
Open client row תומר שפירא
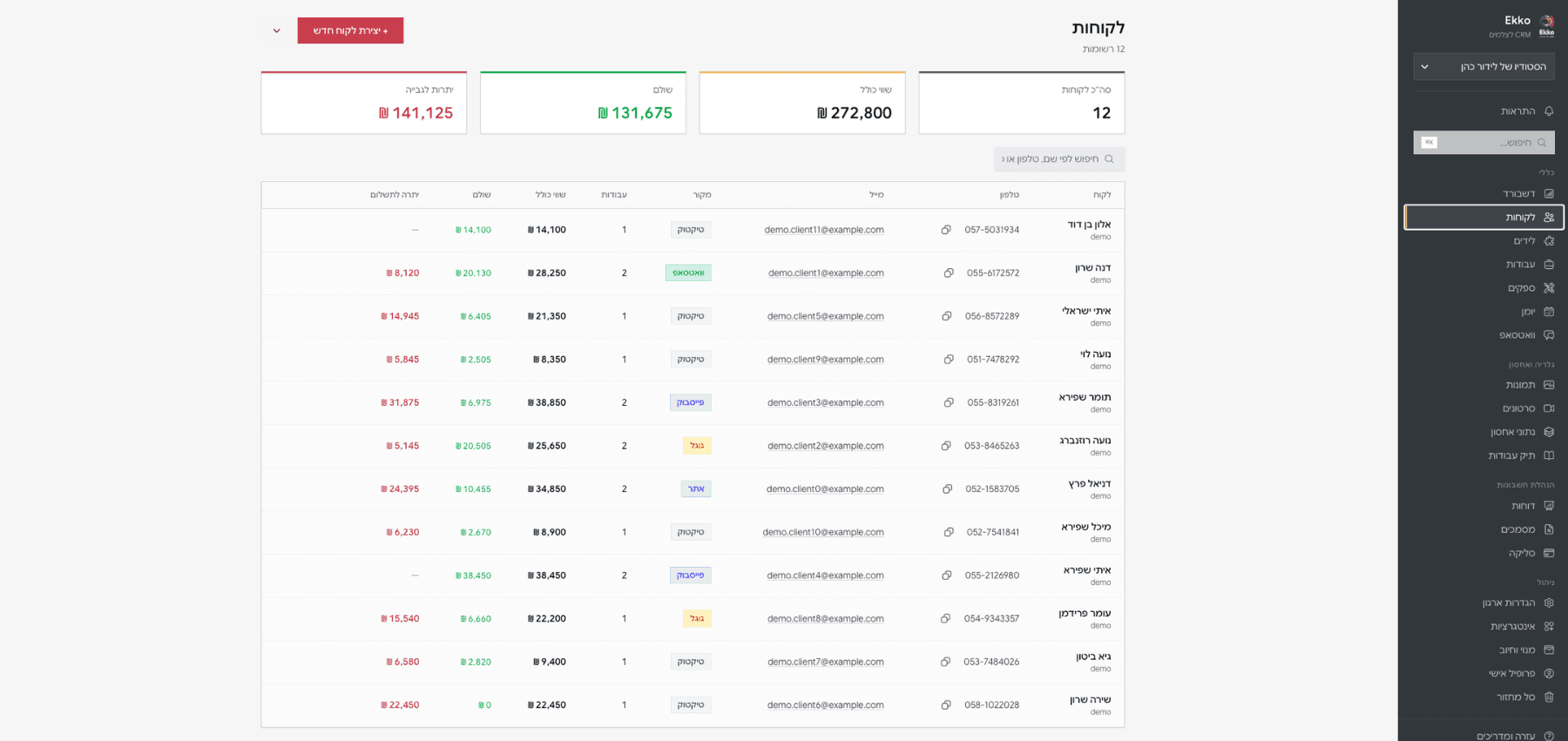pos(693,402)
